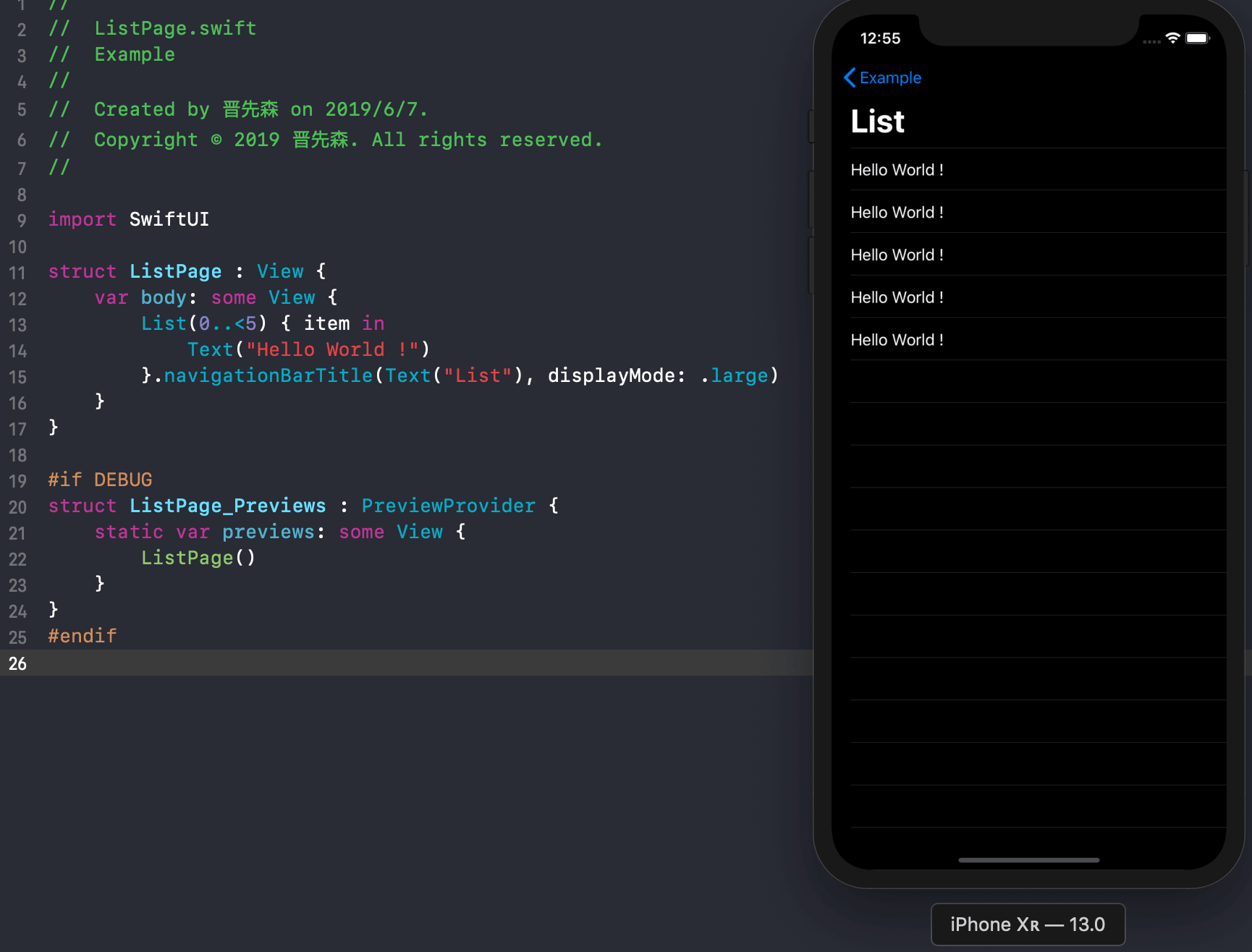Select the large List navigation title
This screenshot has height=952, width=1252.
pos(876,121)
